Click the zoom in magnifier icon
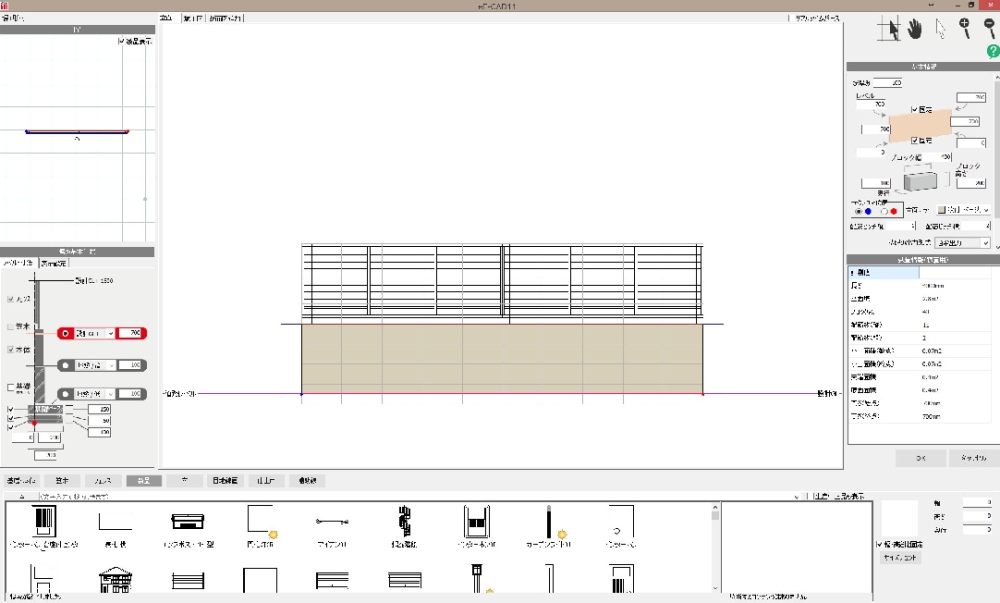Screen dimensions: 1000x603 click(964, 28)
